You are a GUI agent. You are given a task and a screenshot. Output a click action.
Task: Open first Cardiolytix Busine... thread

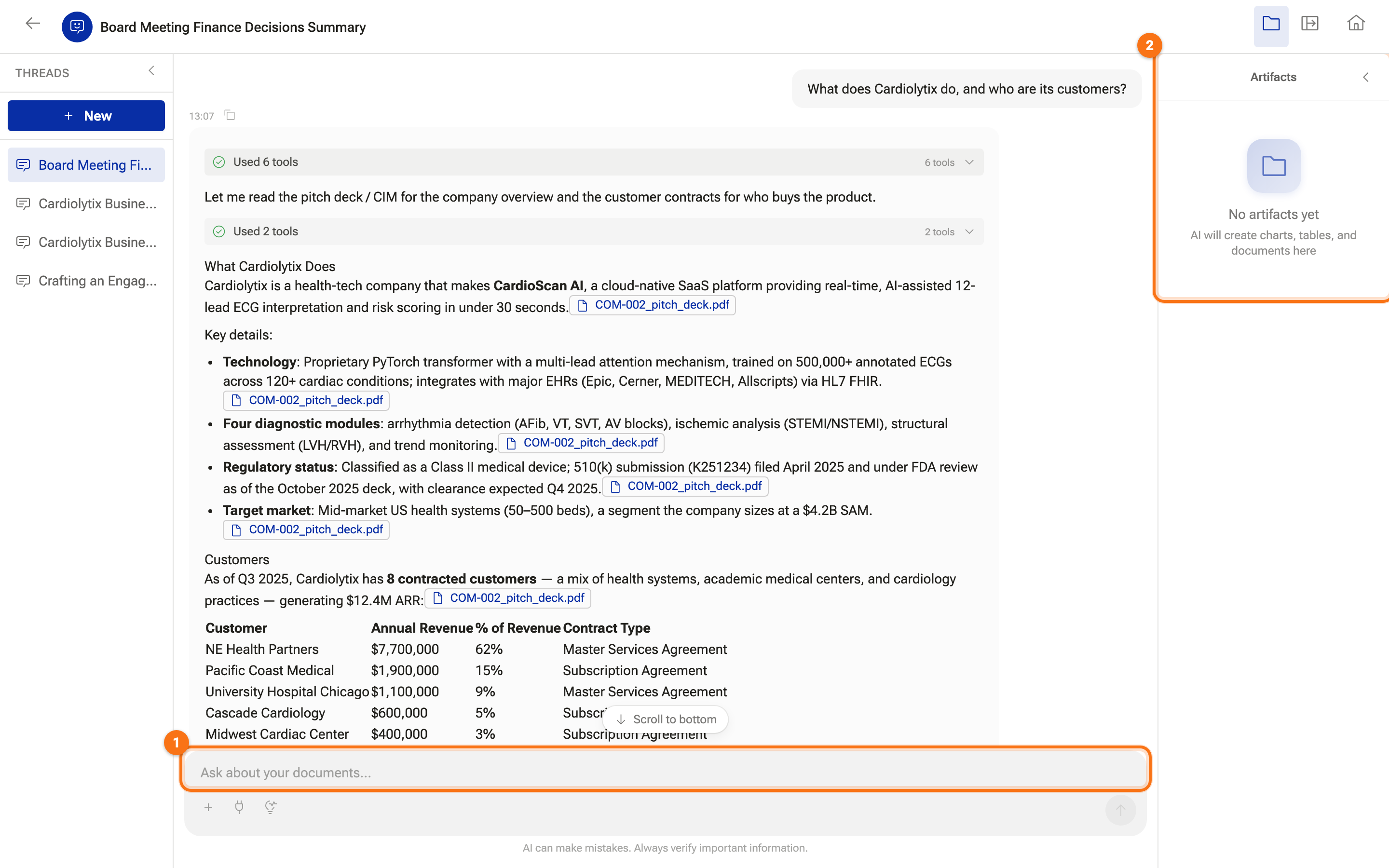click(86, 203)
